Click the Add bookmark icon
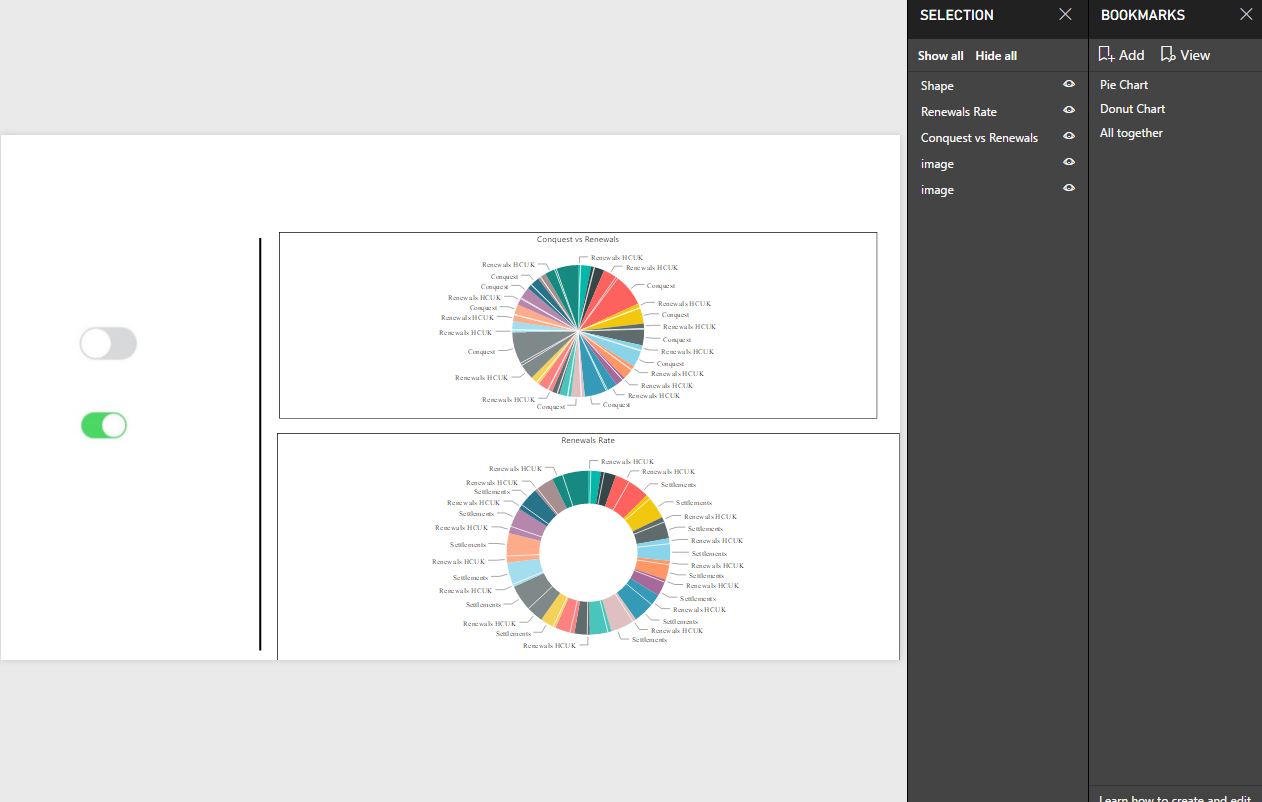Screen dimensions: 1262x802 click(1106, 54)
